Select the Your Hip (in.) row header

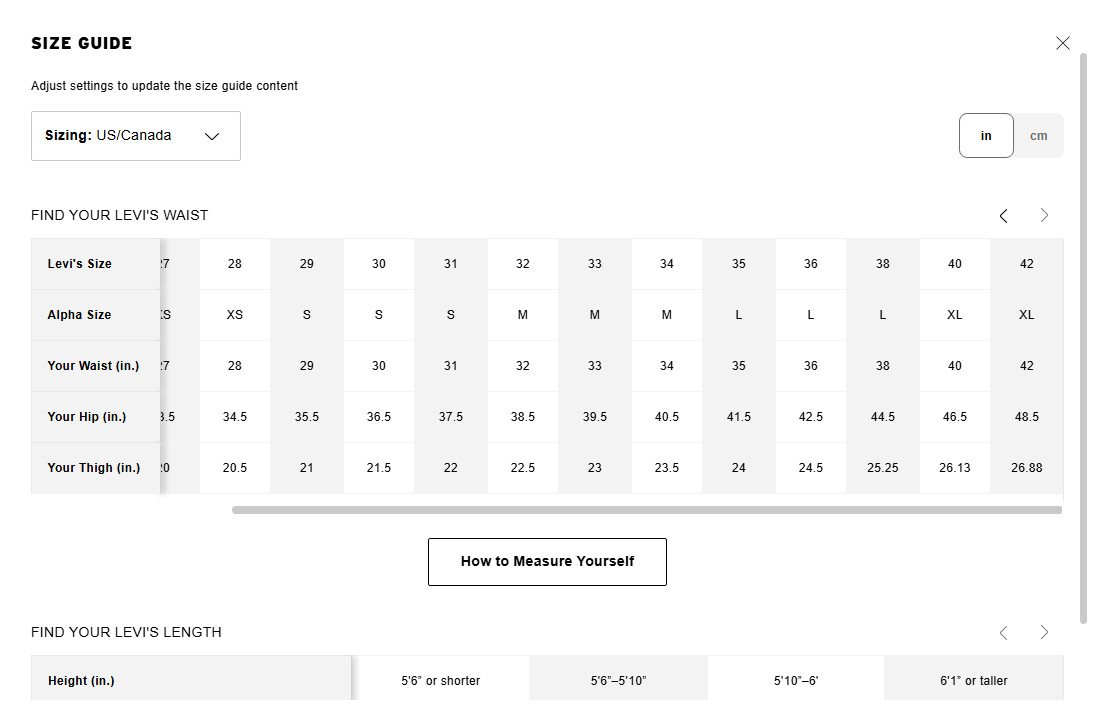(96, 417)
